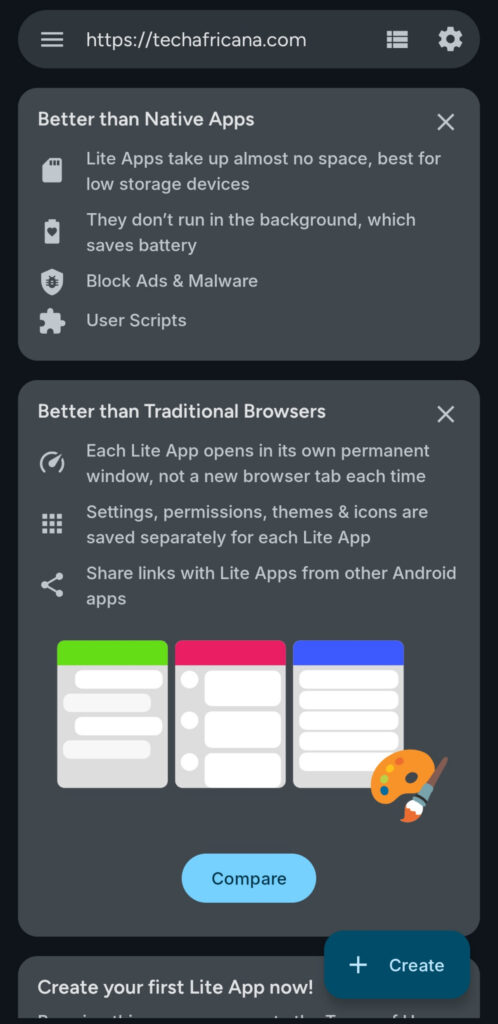The height and width of the screenshot is (1024, 498).
Task: Click the grid apps icon
Action: (52, 524)
